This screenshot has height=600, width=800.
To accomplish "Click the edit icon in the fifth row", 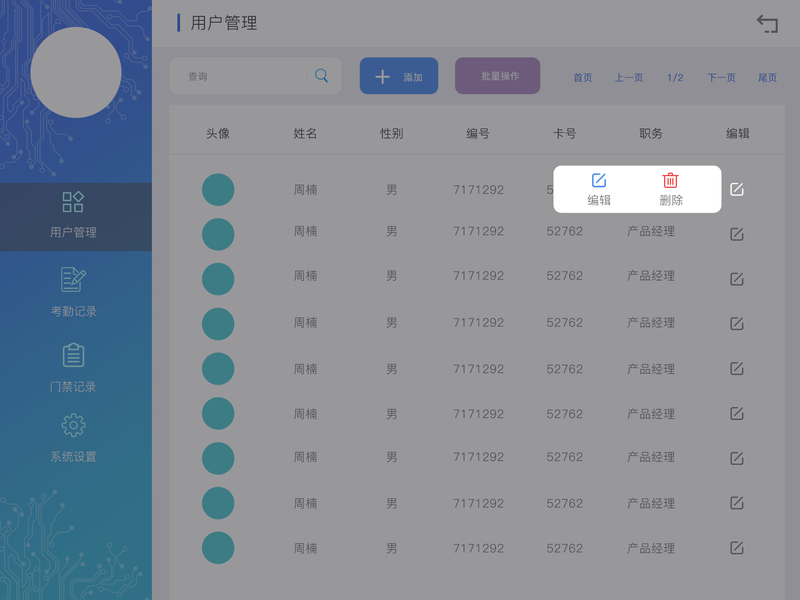I will pos(737,368).
